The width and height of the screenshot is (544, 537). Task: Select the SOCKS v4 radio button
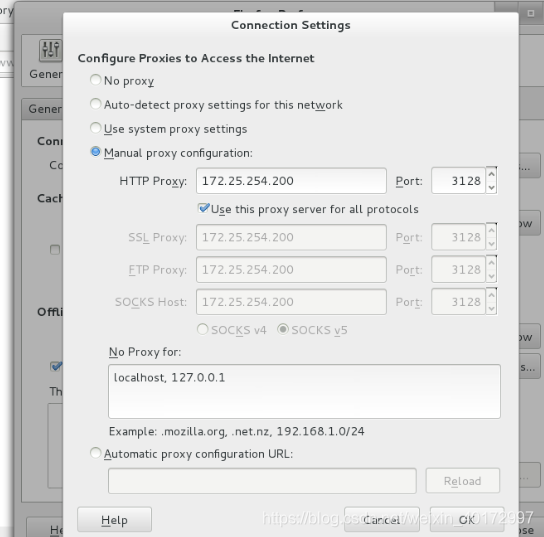203,329
